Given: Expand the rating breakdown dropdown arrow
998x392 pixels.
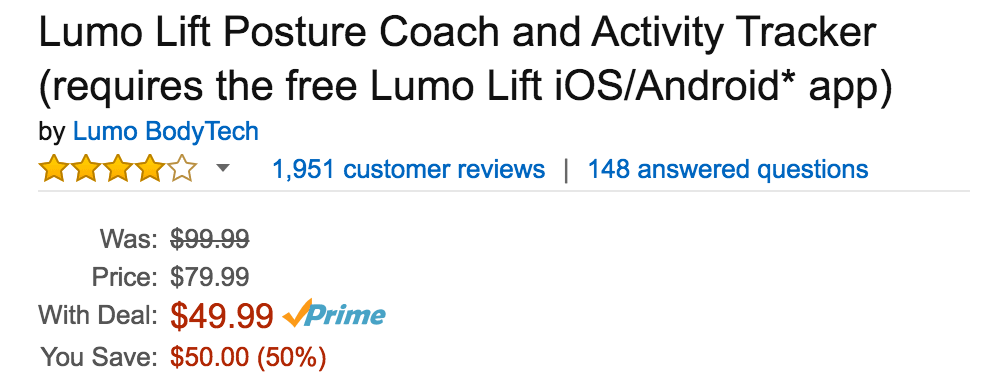Looking at the screenshot, I should (223, 169).
